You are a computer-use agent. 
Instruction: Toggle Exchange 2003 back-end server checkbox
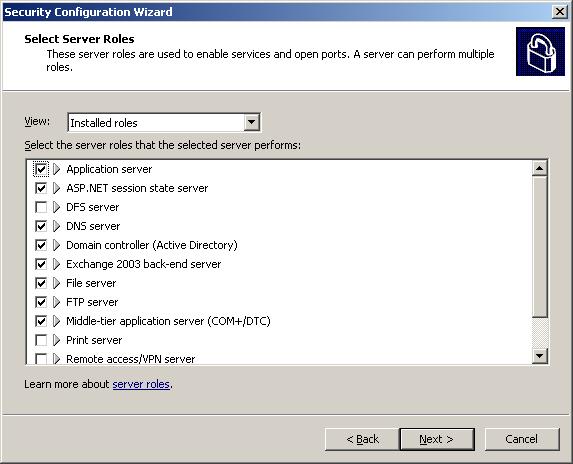41,264
